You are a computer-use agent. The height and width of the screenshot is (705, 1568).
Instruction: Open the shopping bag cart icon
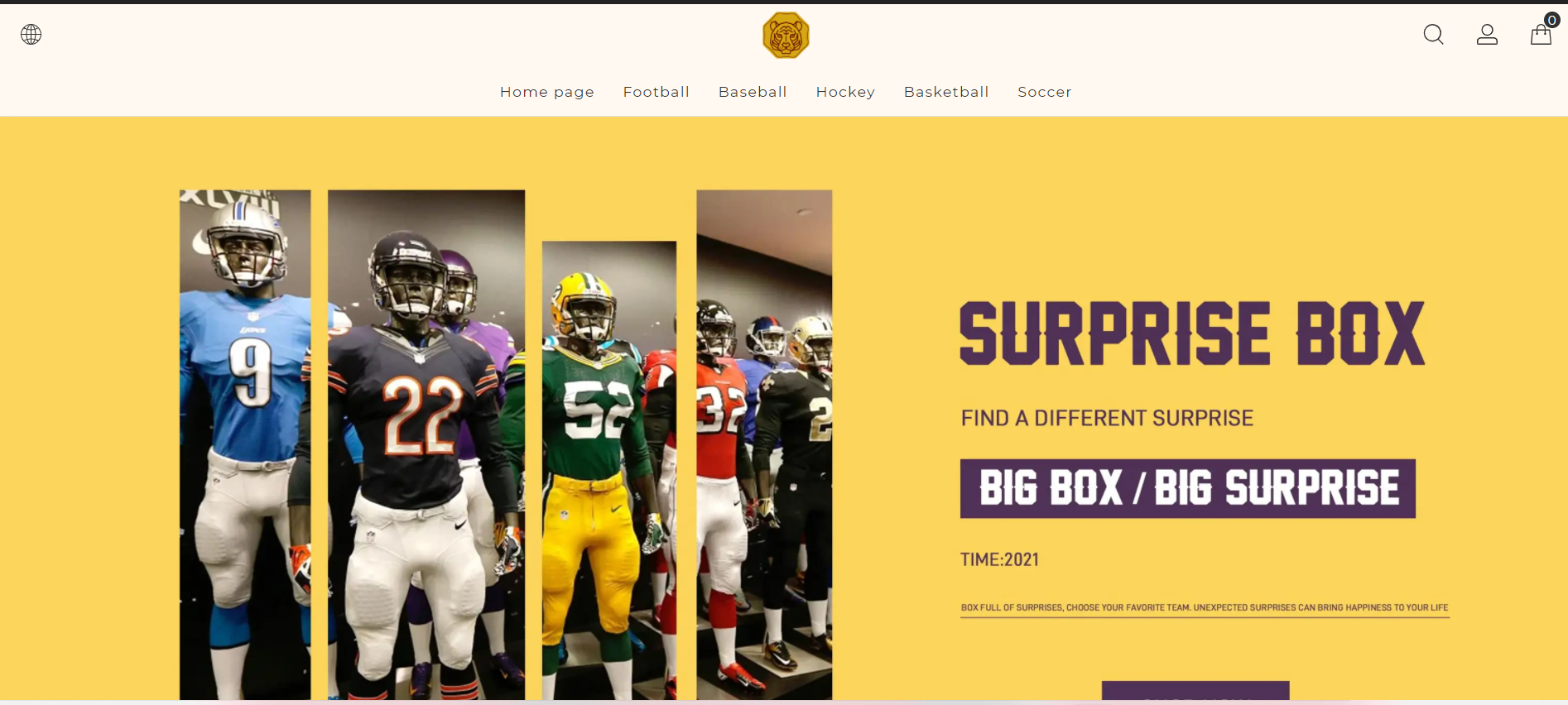[x=1541, y=35]
